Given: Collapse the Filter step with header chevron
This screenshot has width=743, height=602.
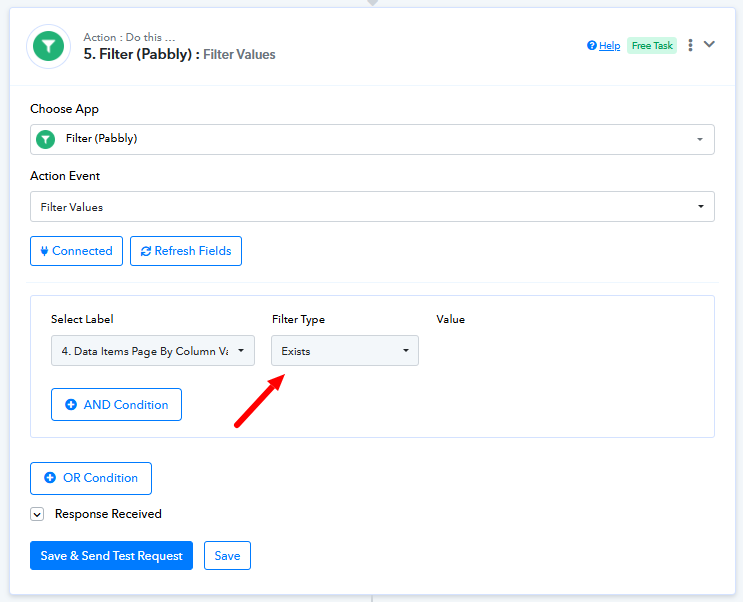Looking at the screenshot, I should click(x=709, y=45).
